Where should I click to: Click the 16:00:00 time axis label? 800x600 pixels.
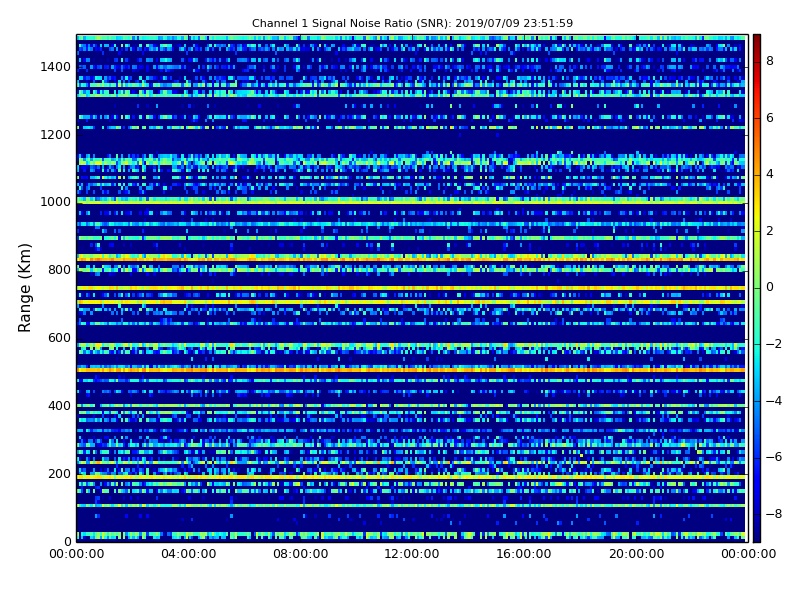click(x=523, y=554)
